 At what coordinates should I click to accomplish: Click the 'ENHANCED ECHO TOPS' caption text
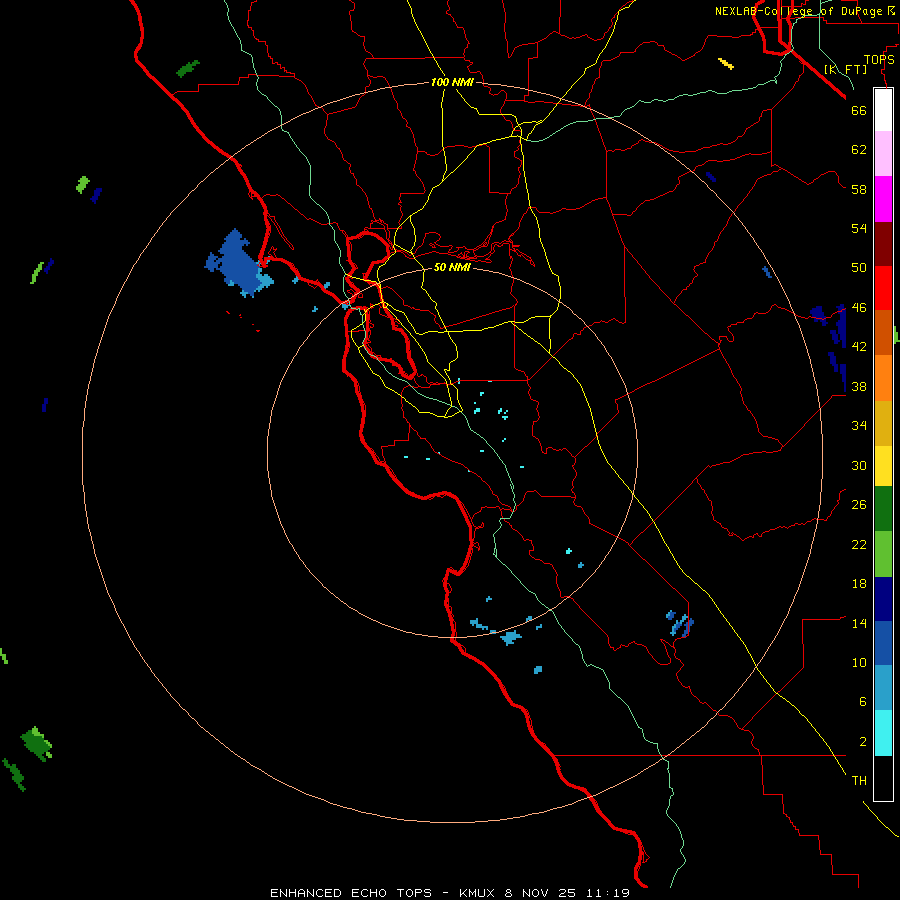click(351, 893)
